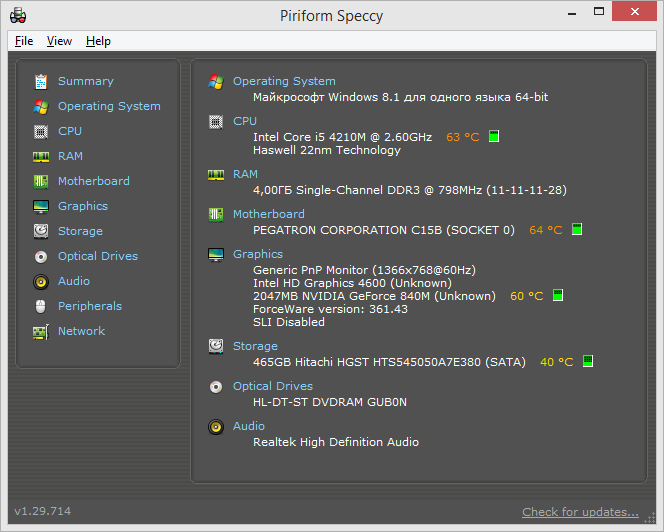The image size is (664, 532).
Task: Click the Network card icon in sidebar
Action: (x=41, y=332)
